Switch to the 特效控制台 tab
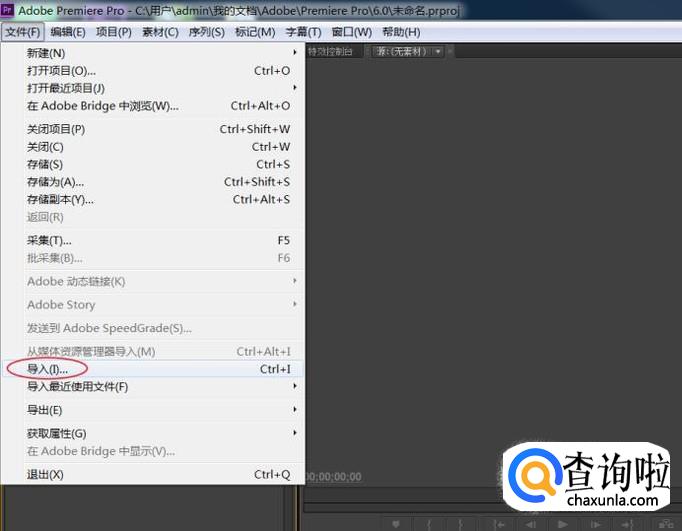Viewport: 682px width, 531px height. [x=330, y=52]
